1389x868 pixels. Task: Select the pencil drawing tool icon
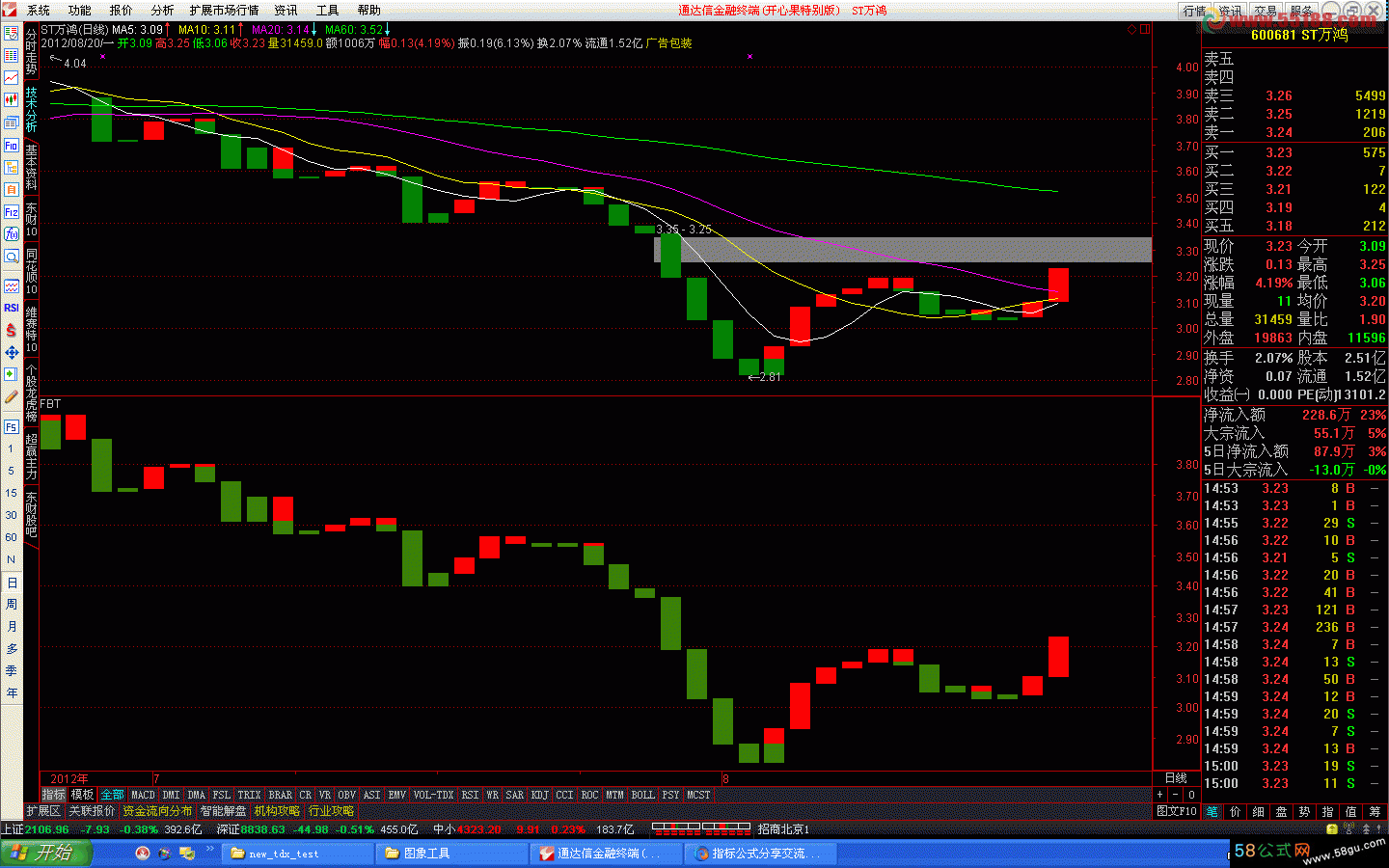tap(12, 396)
